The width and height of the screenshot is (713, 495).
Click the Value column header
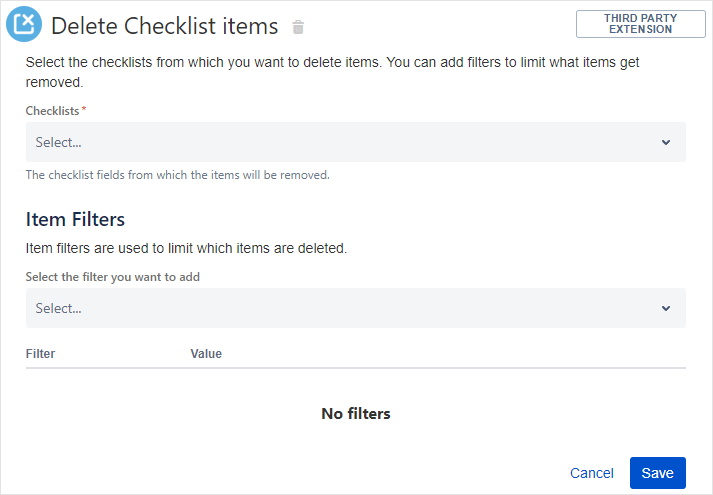206,354
